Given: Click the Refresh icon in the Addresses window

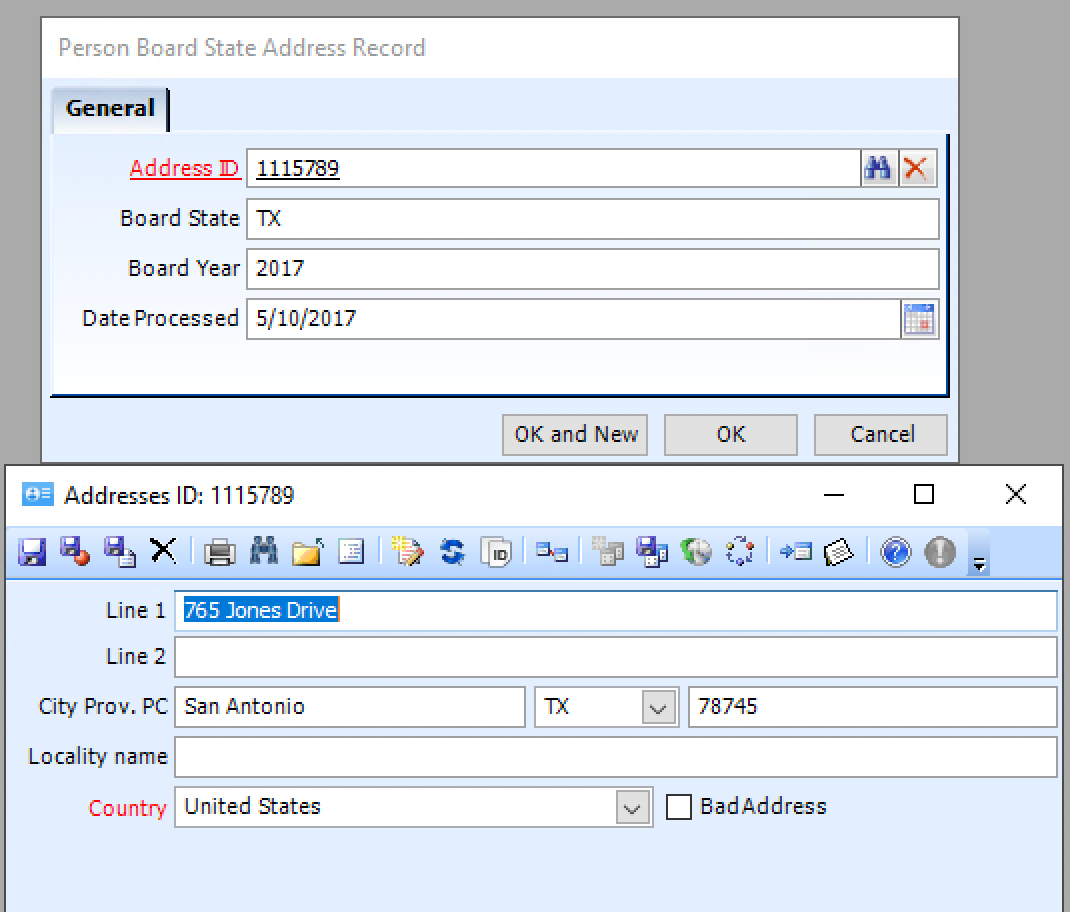Looking at the screenshot, I should tap(450, 552).
